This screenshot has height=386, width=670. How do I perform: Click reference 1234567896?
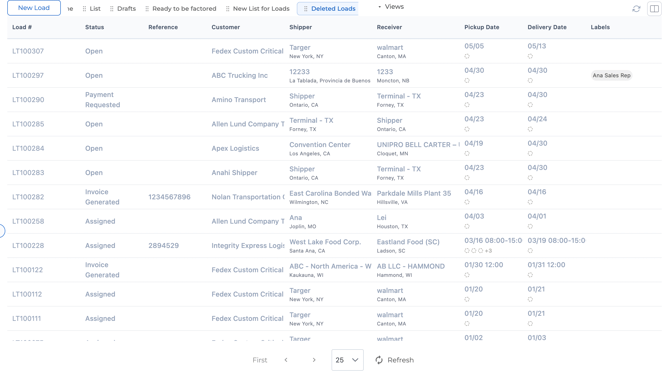tap(169, 197)
